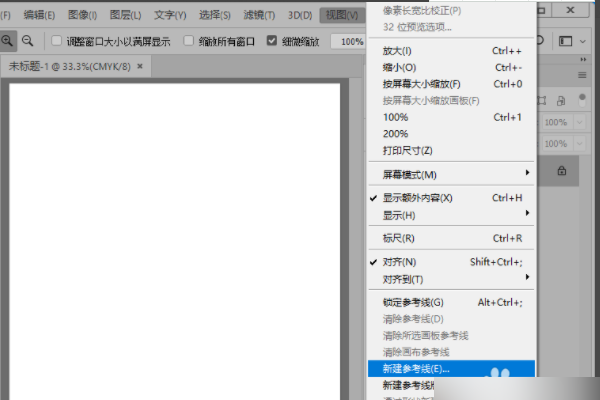Collapse panels with double-arrow icon
Viewport: 600px width, 400px height.
click(583, 59)
